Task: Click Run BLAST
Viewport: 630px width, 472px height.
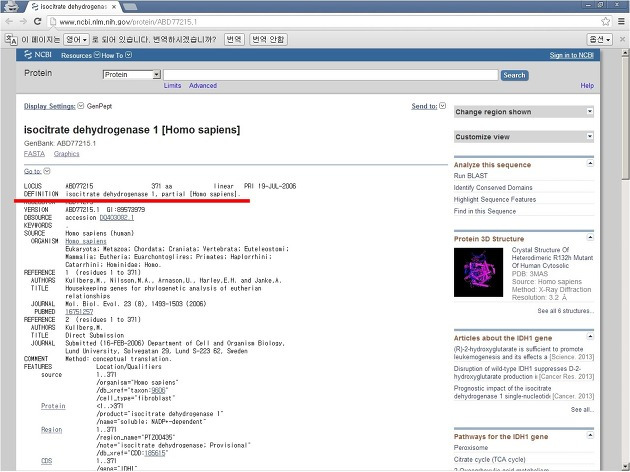Action: (x=470, y=176)
